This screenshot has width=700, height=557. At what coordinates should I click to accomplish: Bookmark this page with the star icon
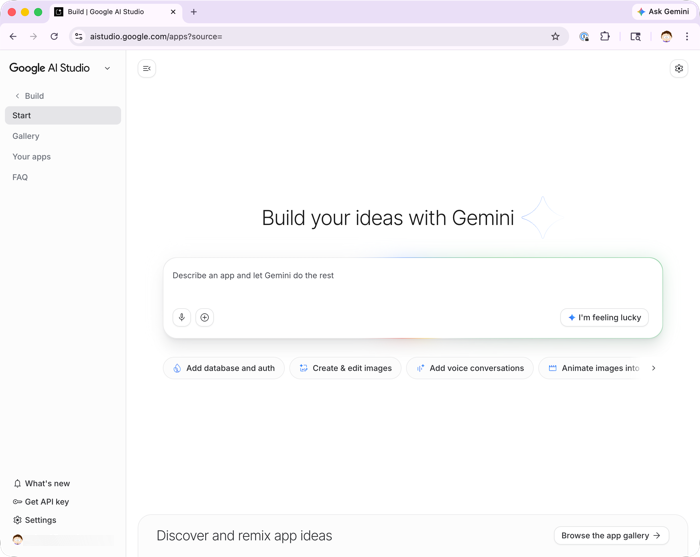point(556,36)
